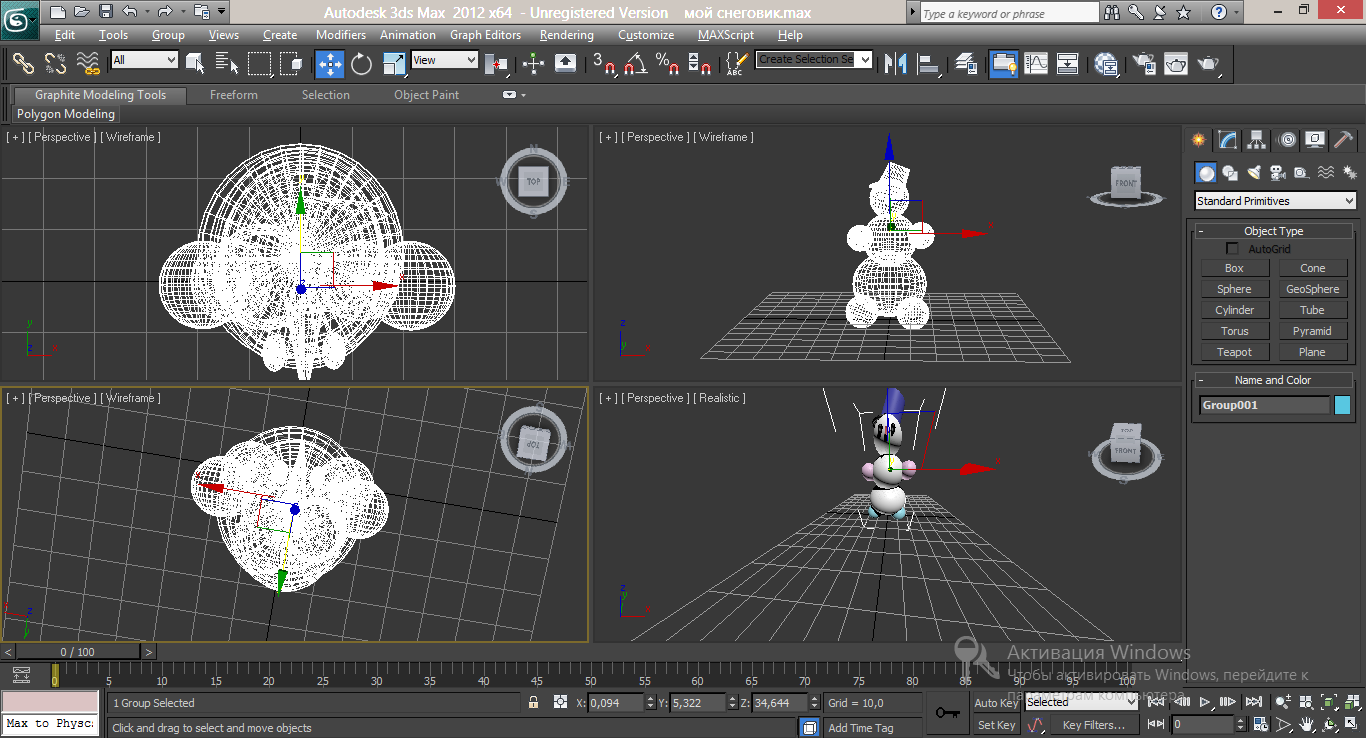The image size is (1366, 738).
Task: Click the time slider 0 / 100 handle
Action: [x=77, y=652]
